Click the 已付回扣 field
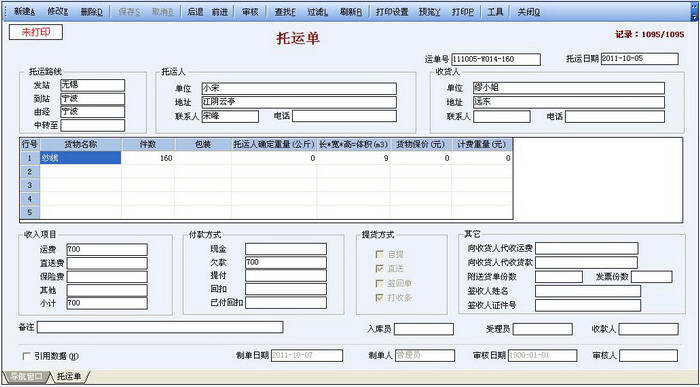The width and height of the screenshot is (700, 387). pos(286,302)
